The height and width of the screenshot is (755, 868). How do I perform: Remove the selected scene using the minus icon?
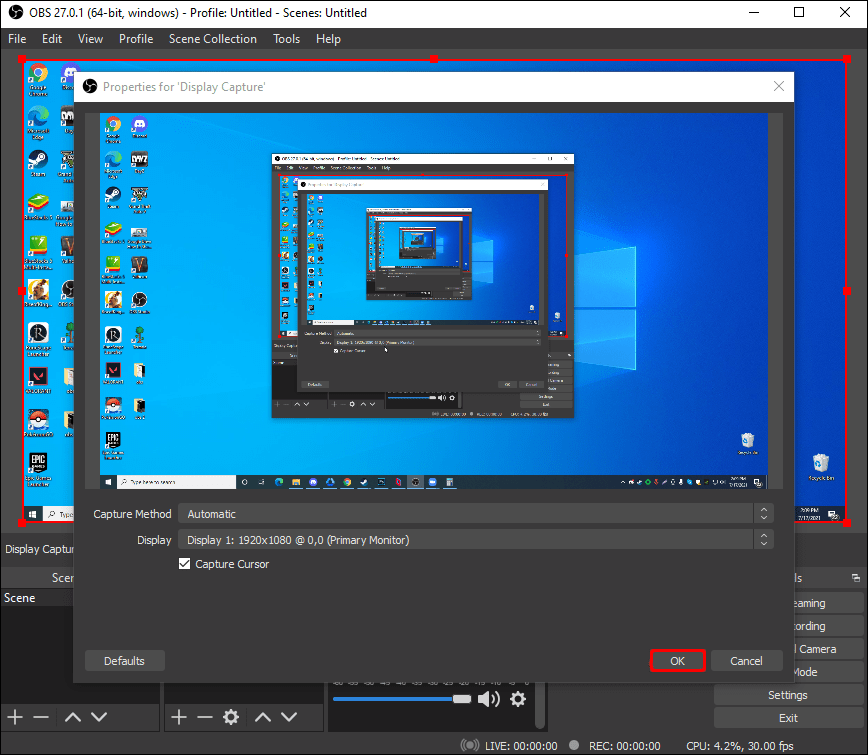tap(42, 717)
